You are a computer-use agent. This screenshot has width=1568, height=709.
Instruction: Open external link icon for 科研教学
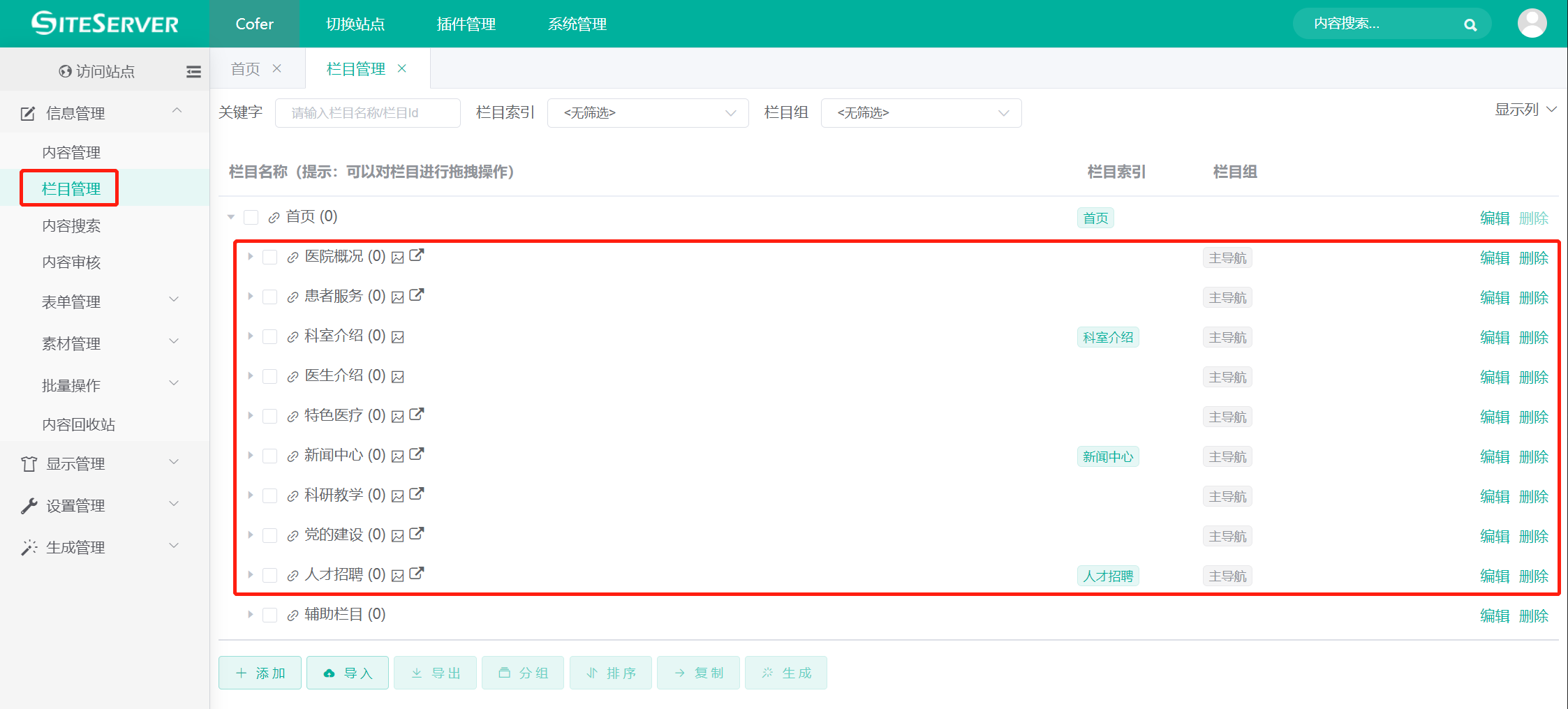(416, 494)
